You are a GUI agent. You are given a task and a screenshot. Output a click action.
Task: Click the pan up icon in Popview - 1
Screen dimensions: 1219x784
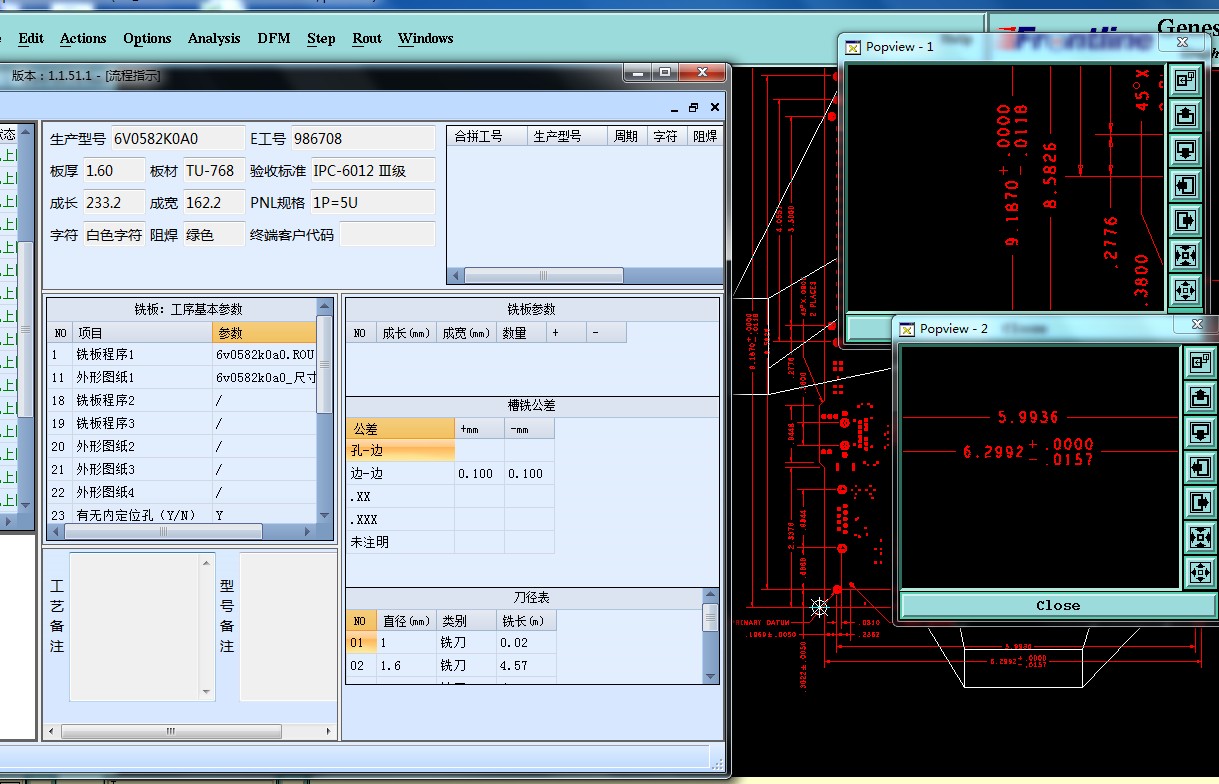[x=1185, y=115]
